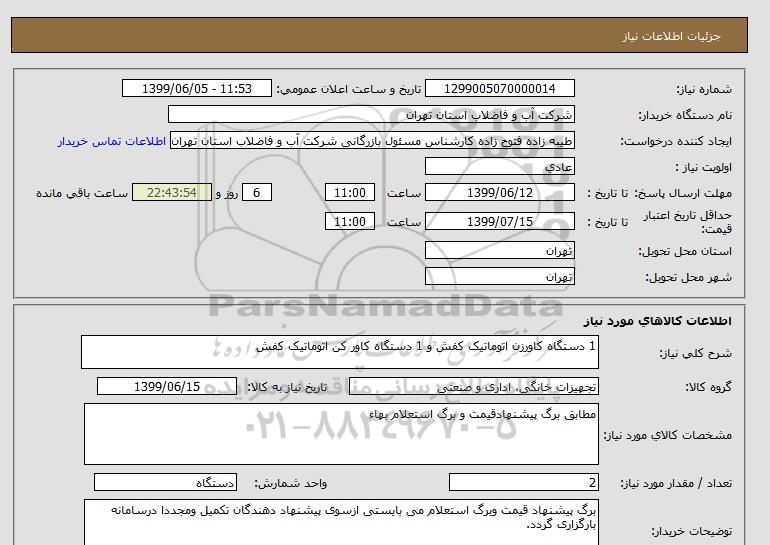
Task: Click the واحد شمارش label
Action: point(291,484)
